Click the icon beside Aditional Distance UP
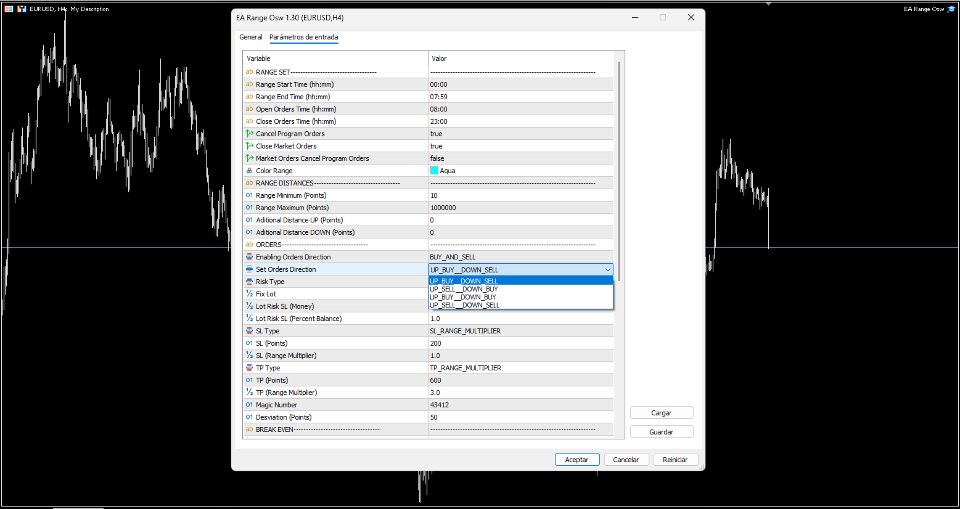The width and height of the screenshot is (960, 509). [249, 220]
